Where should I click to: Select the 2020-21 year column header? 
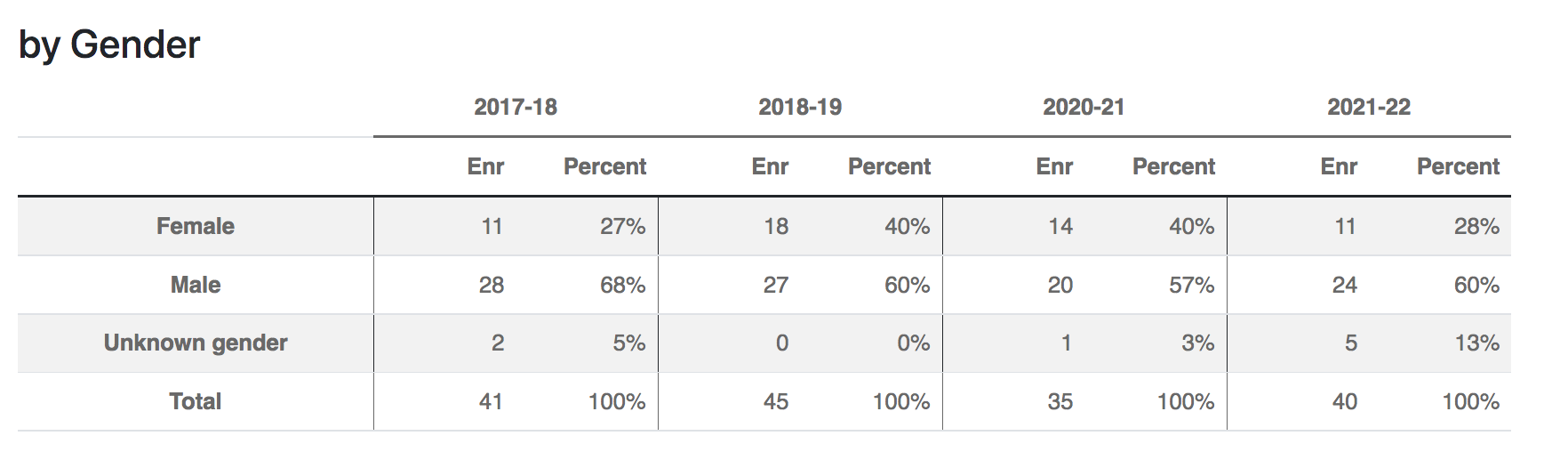1084,108
